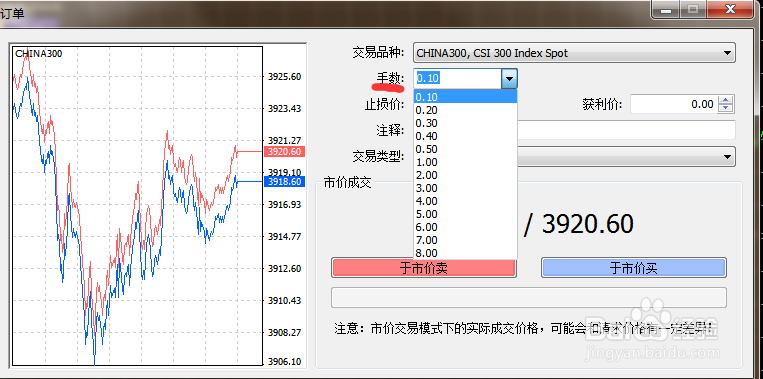Decrease 获利价 with the down stepper arrow
The height and width of the screenshot is (379, 763).
[x=726, y=108]
